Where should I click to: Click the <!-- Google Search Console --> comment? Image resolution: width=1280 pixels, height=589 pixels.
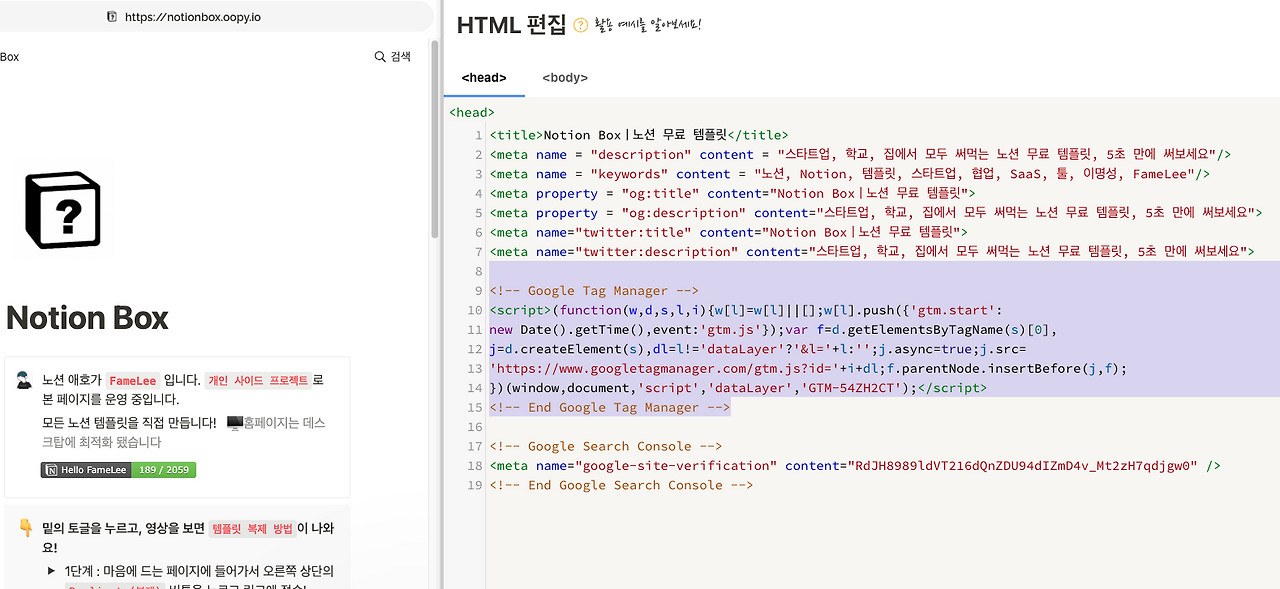pos(606,446)
